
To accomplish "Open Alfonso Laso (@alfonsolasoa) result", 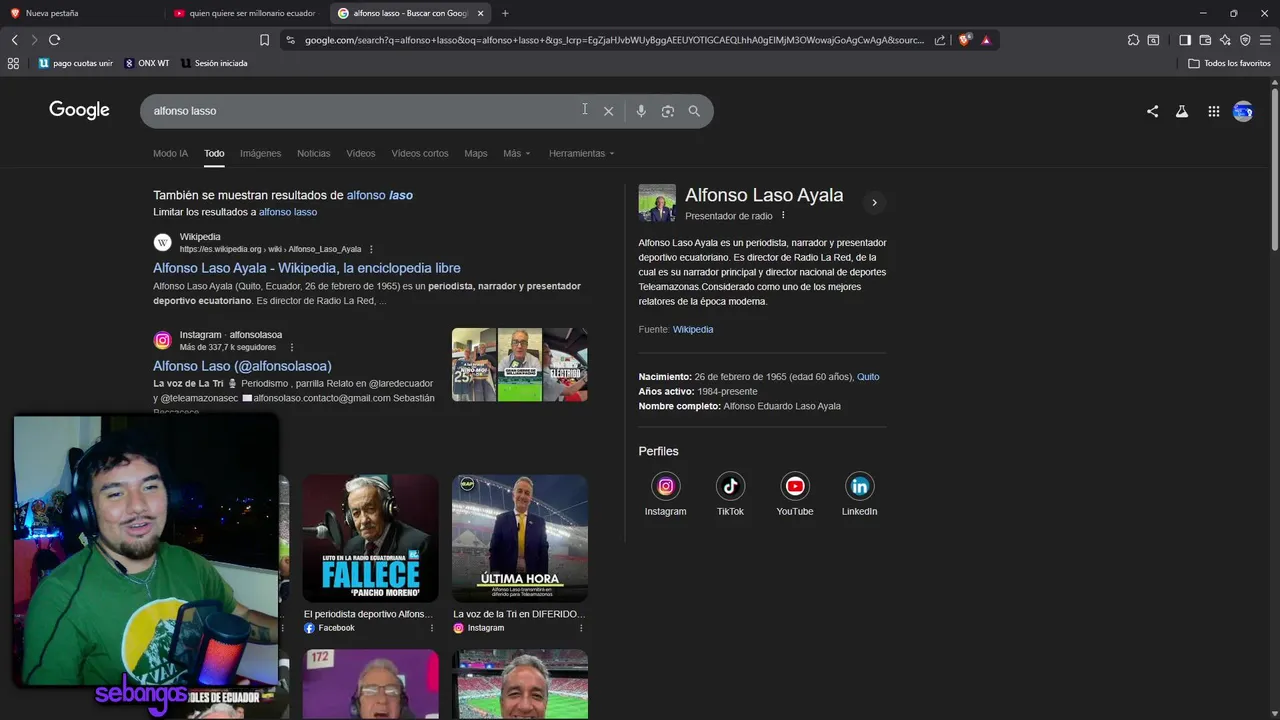I will pyautogui.click(x=242, y=366).
